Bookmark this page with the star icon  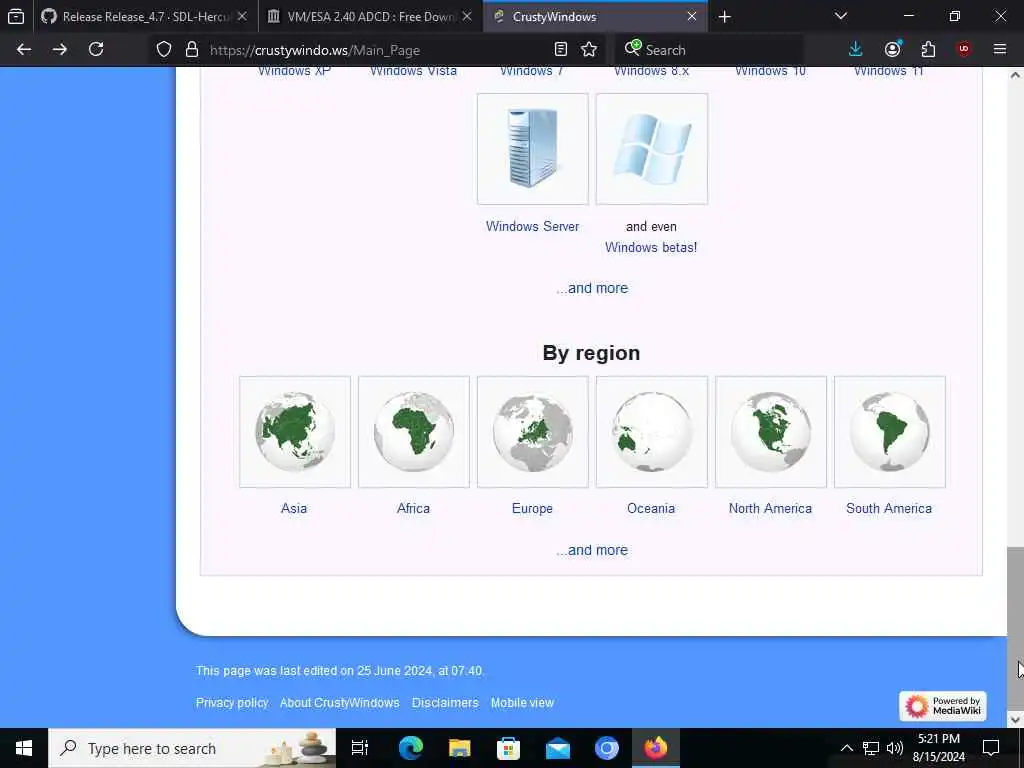[589, 50]
